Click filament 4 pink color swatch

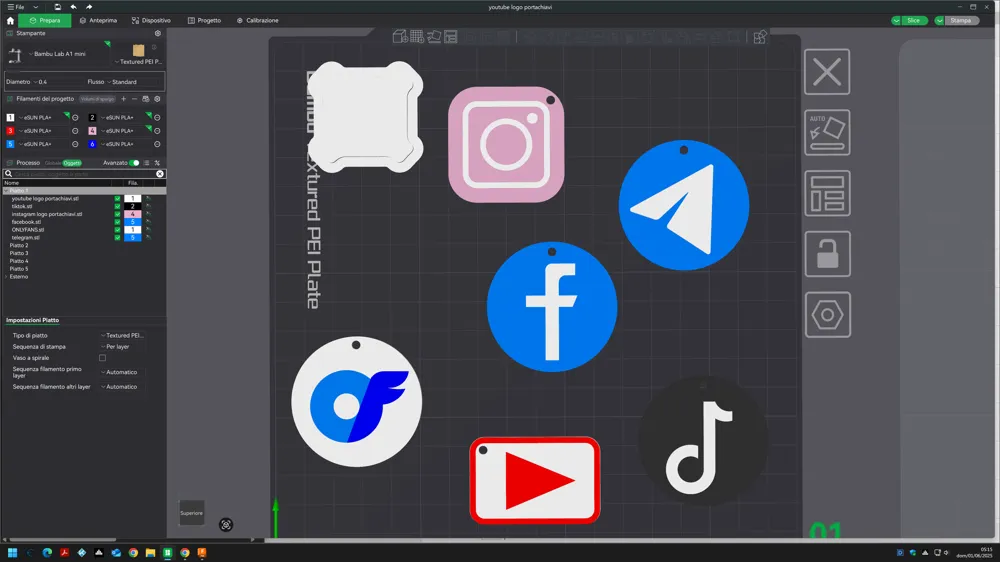tap(92, 131)
